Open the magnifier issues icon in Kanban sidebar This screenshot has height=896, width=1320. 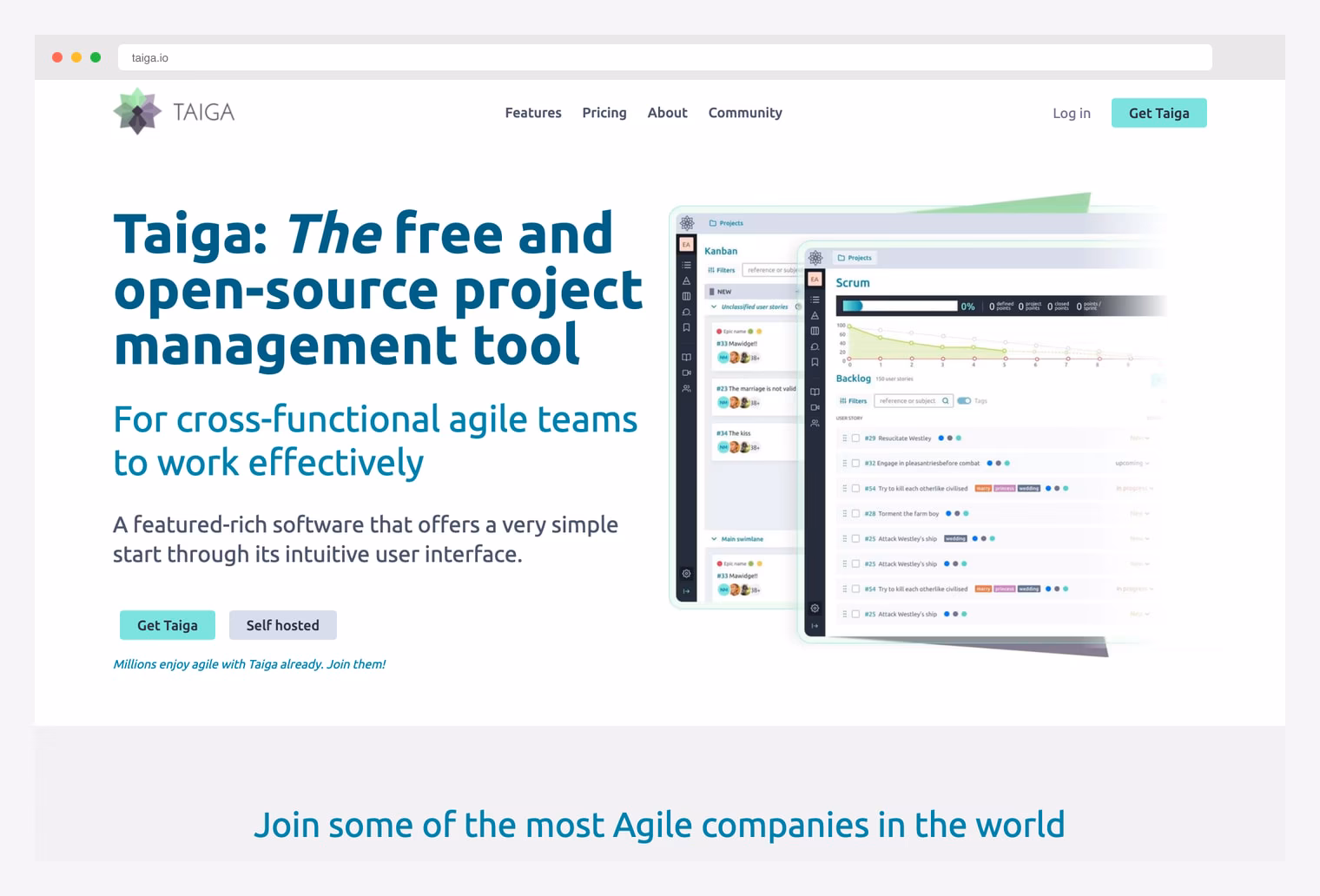click(x=686, y=312)
